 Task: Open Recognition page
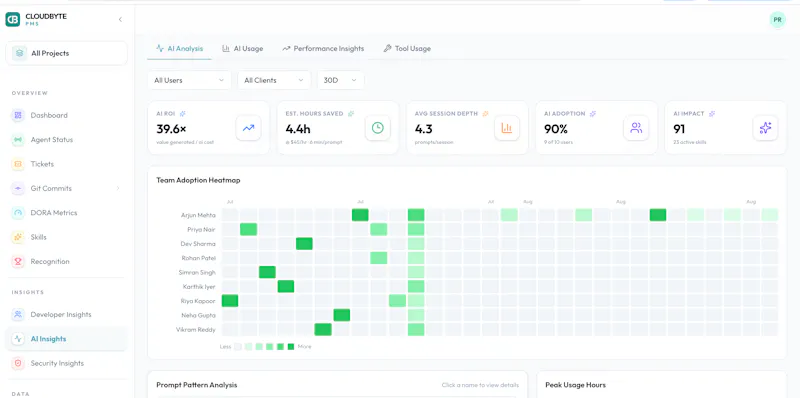[50, 261]
